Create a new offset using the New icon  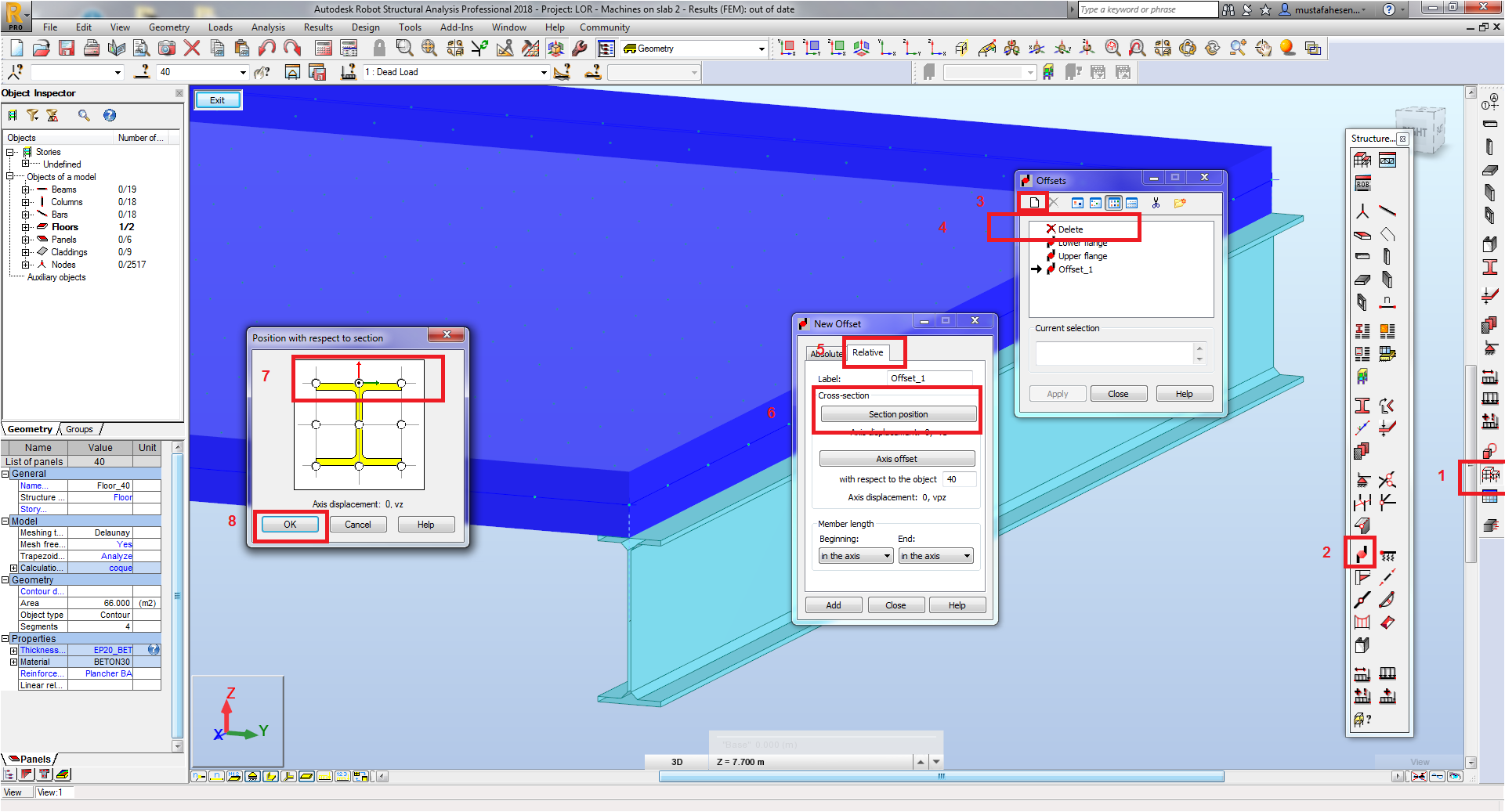point(1033,202)
